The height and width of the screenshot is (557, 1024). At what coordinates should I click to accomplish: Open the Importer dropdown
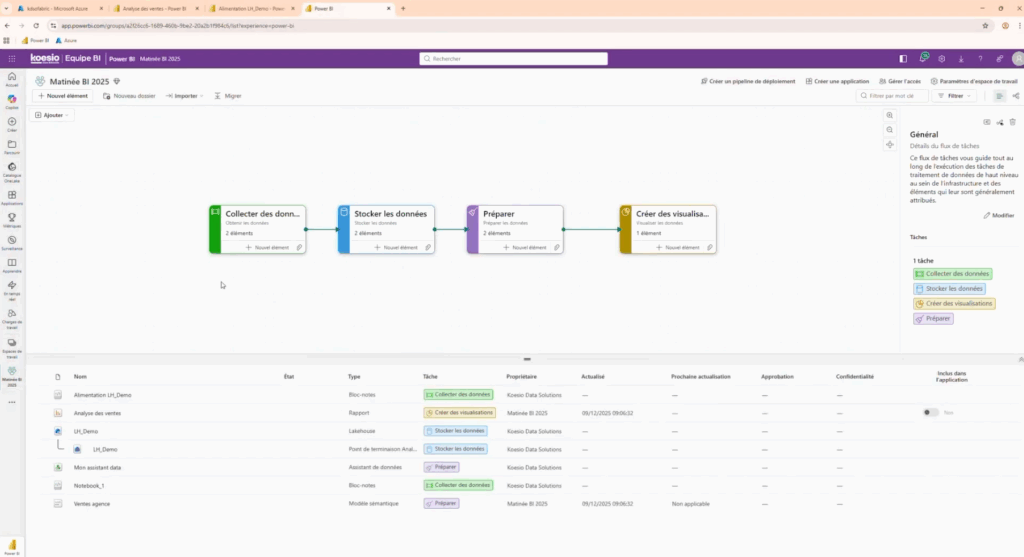[x=185, y=96]
